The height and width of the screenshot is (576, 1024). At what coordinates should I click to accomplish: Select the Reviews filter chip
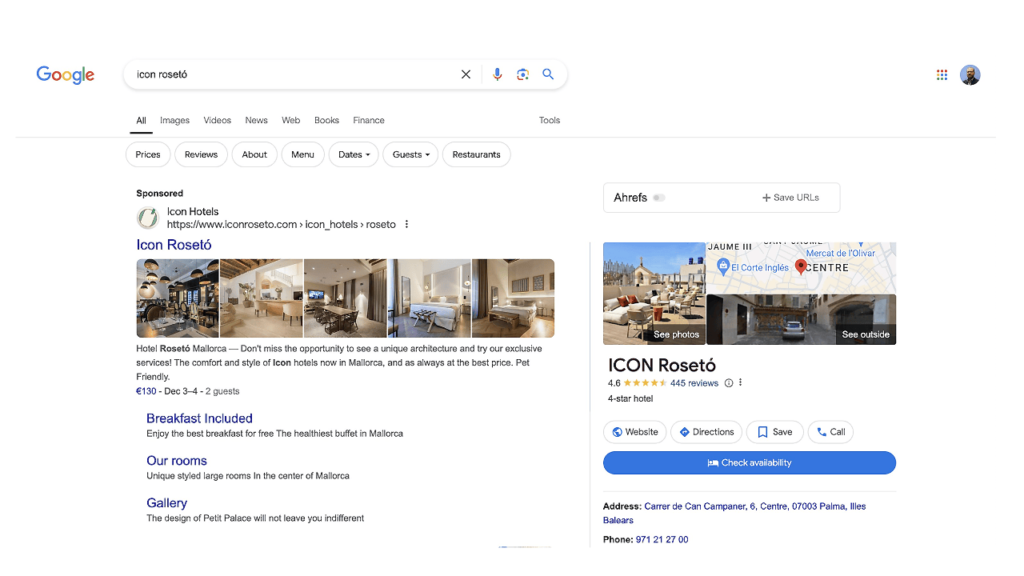point(201,155)
